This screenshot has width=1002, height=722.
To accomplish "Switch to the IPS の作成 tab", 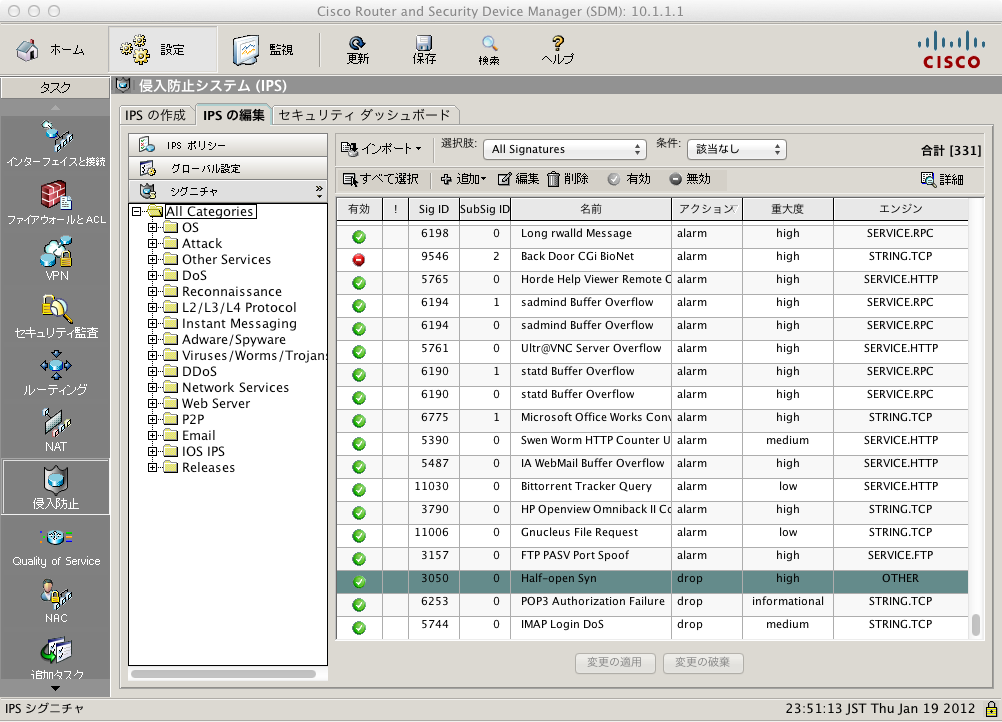I will click(x=155, y=115).
